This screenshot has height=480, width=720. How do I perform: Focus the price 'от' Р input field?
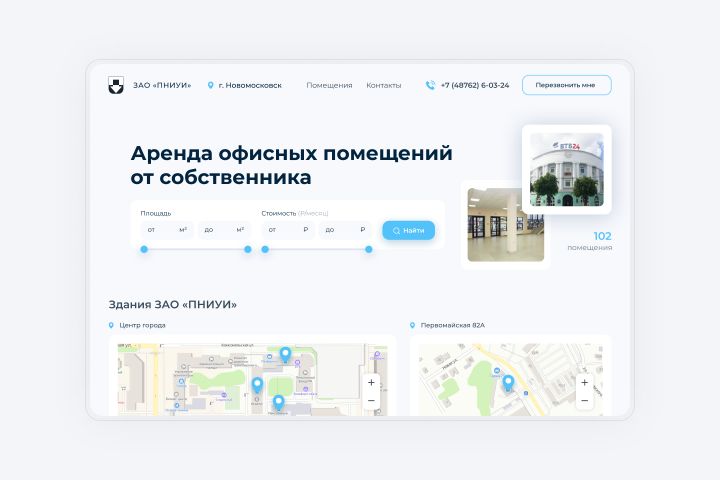[x=288, y=230]
